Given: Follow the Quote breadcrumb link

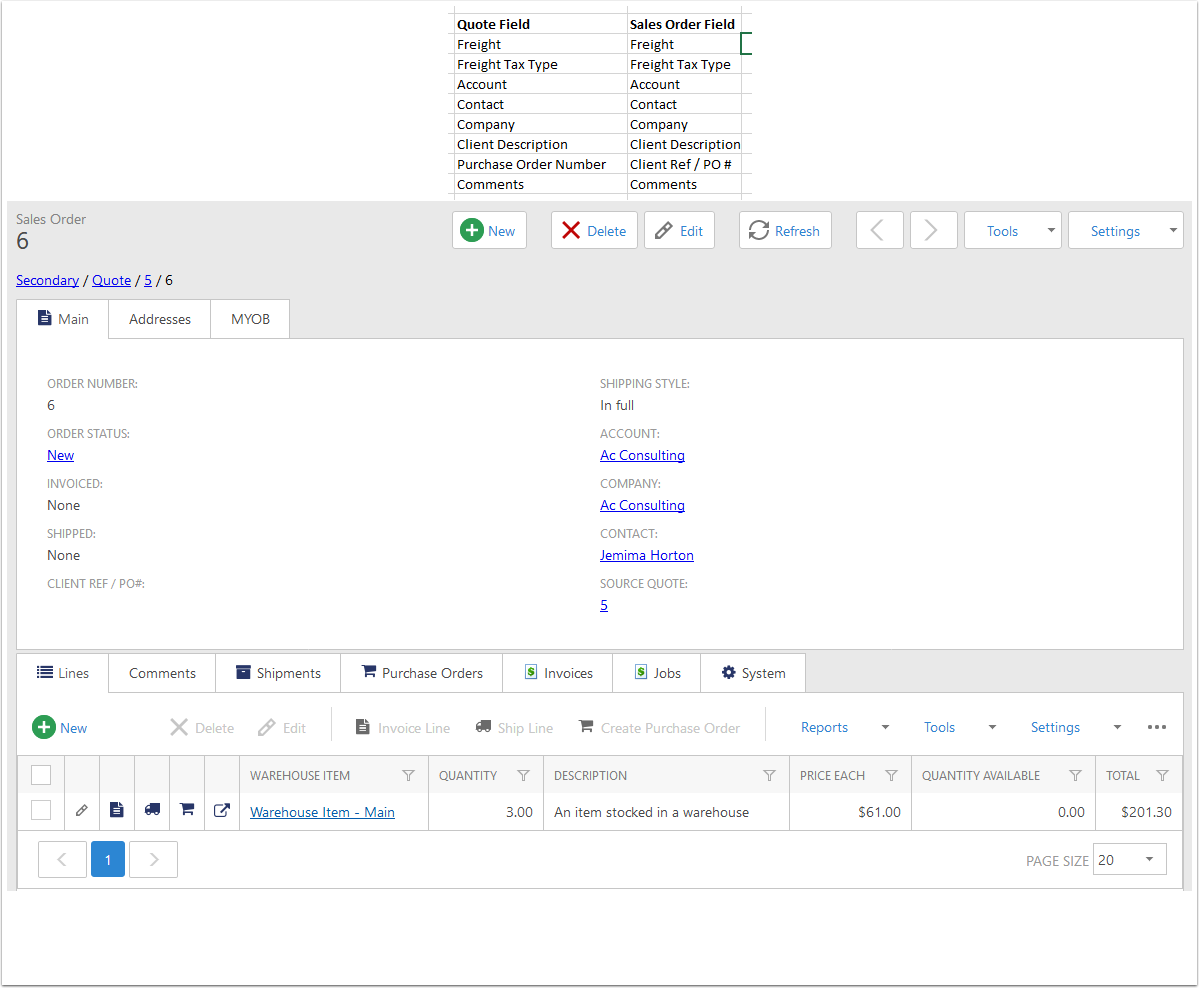Looking at the screenshot, I should click(112, 280).
